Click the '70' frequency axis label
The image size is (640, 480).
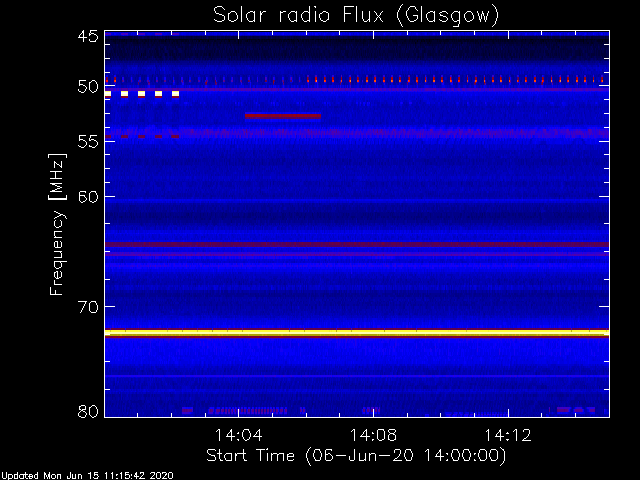88,307
